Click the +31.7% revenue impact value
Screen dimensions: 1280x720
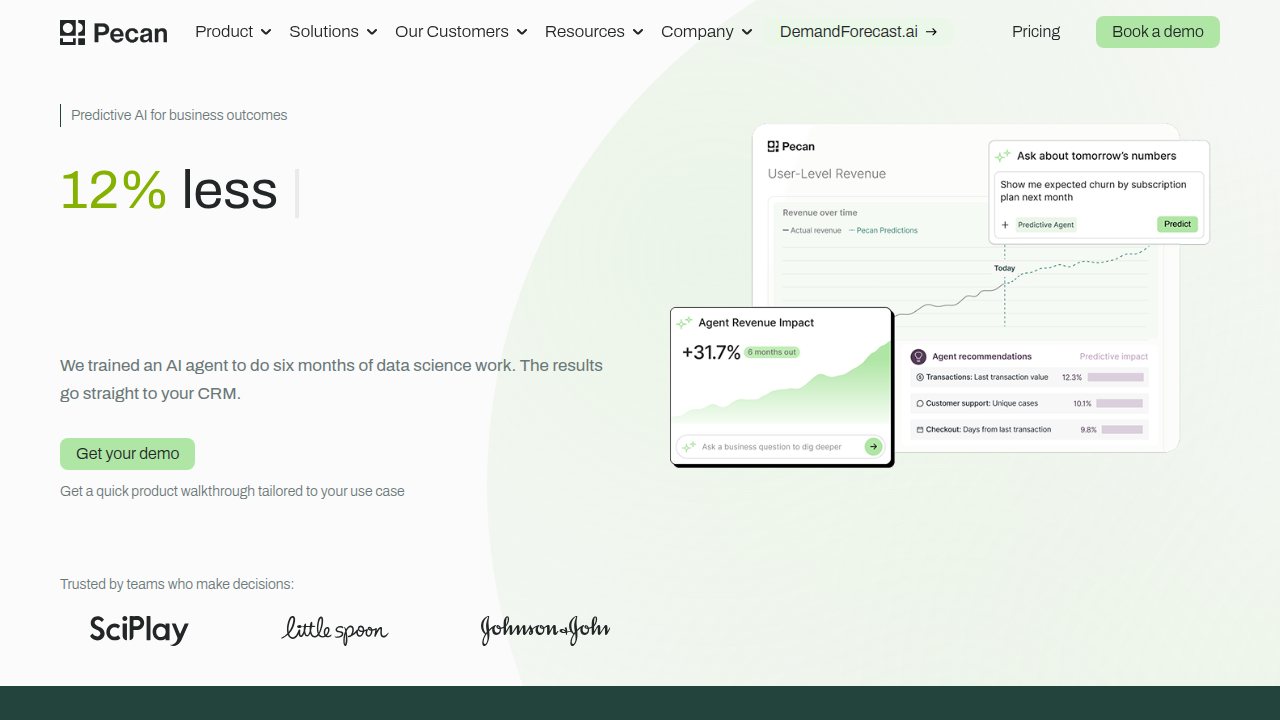pyautogui.click(x=711, y=353)
